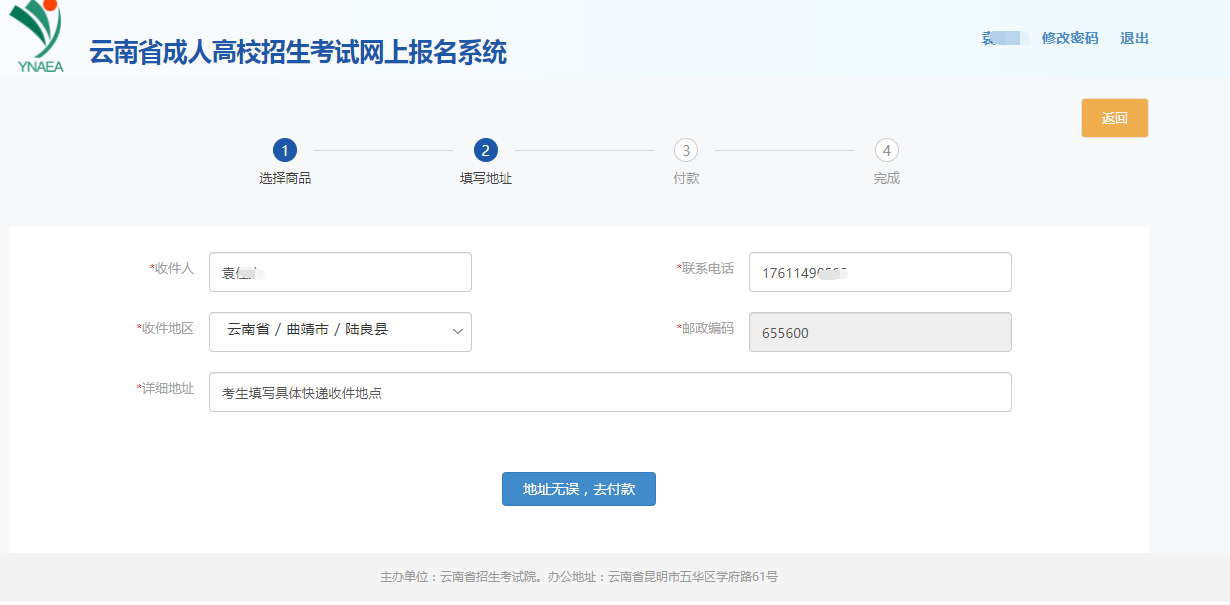
Task: Click the progress bar between steps 2 and 3
Action: tap(587, 150)
